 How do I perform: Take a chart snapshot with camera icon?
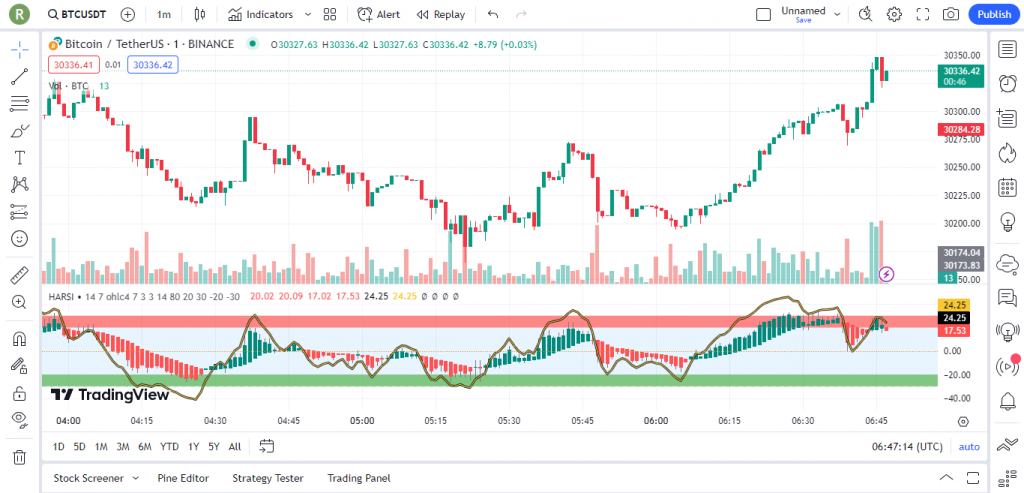click(x=950, y=14)
